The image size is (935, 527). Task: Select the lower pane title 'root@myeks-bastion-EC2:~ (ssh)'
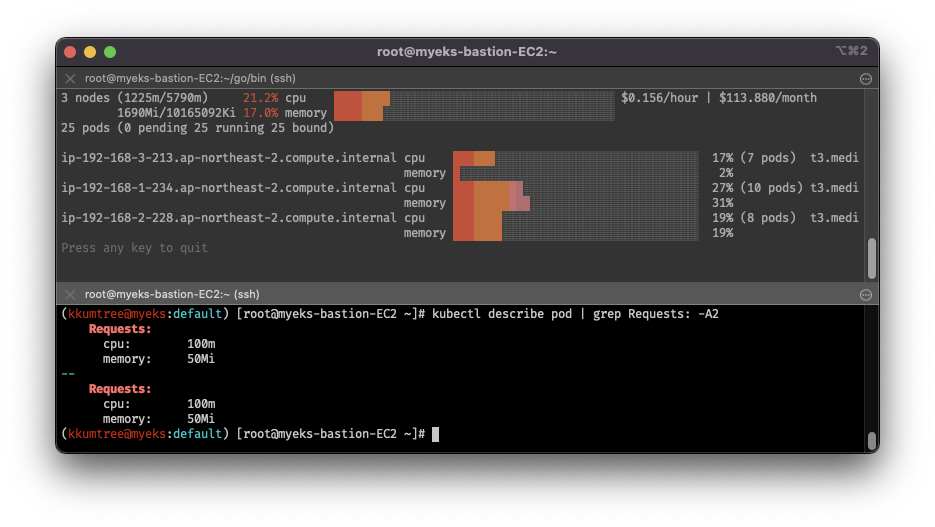[172, 294]
